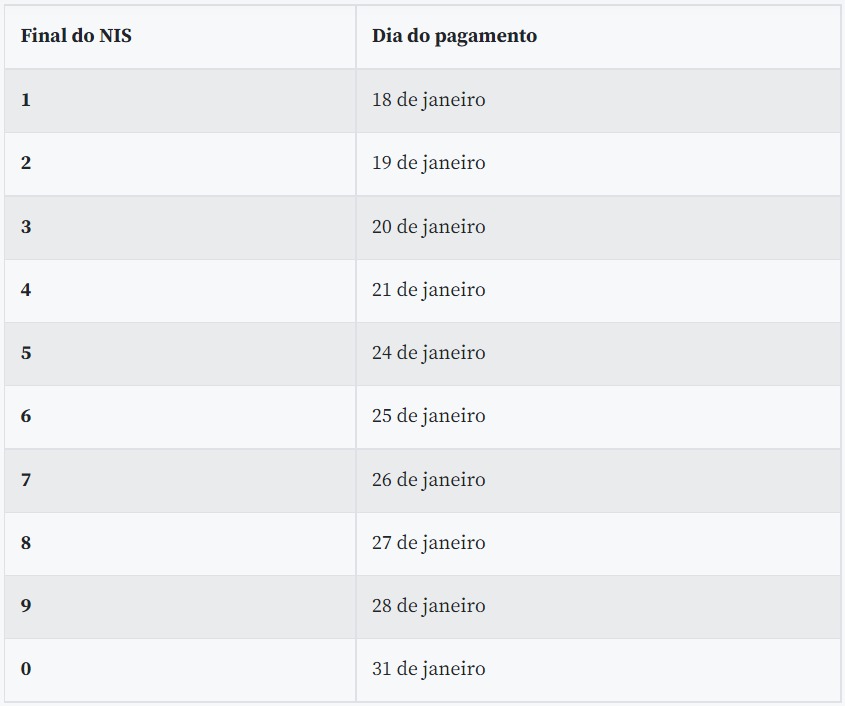
Task: Select the NIS ending 7 cell
Action: click(26, 480)
